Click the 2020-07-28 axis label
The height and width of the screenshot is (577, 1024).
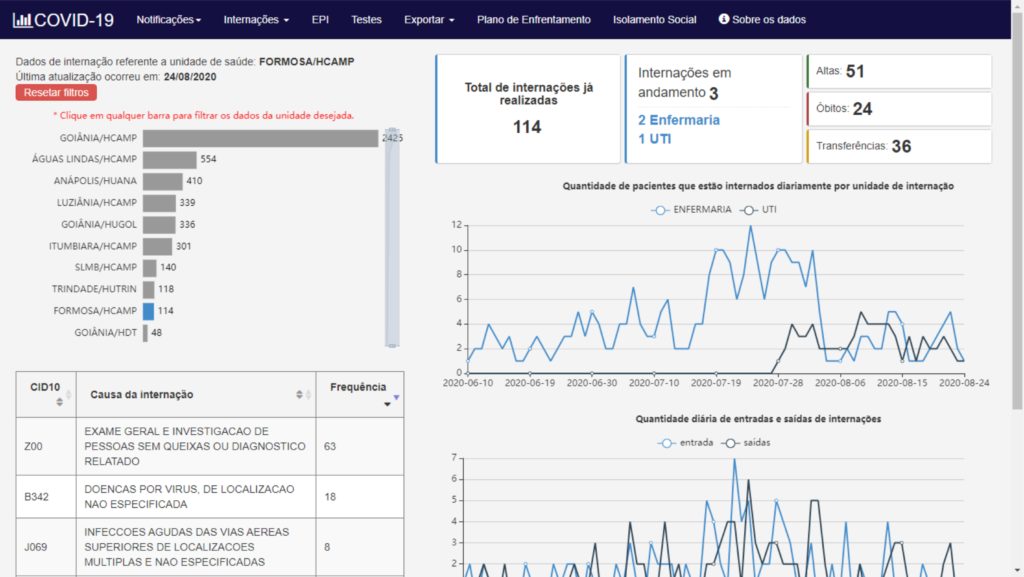point(778,383)
